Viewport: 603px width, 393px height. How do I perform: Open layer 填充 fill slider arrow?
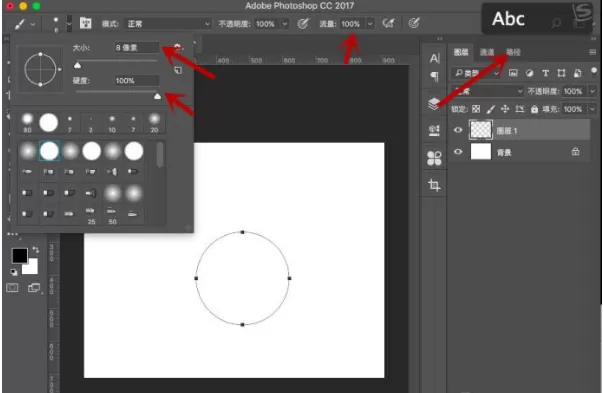click(592, 109)
